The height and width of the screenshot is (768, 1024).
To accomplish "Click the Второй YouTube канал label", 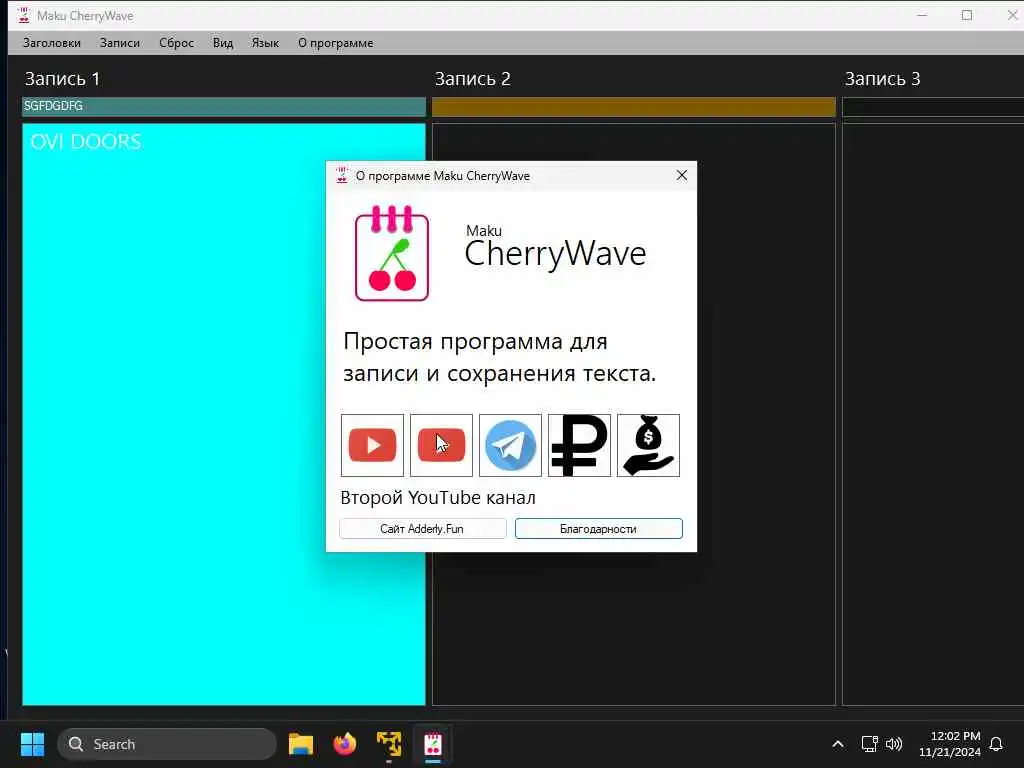I will click(438, 498).
